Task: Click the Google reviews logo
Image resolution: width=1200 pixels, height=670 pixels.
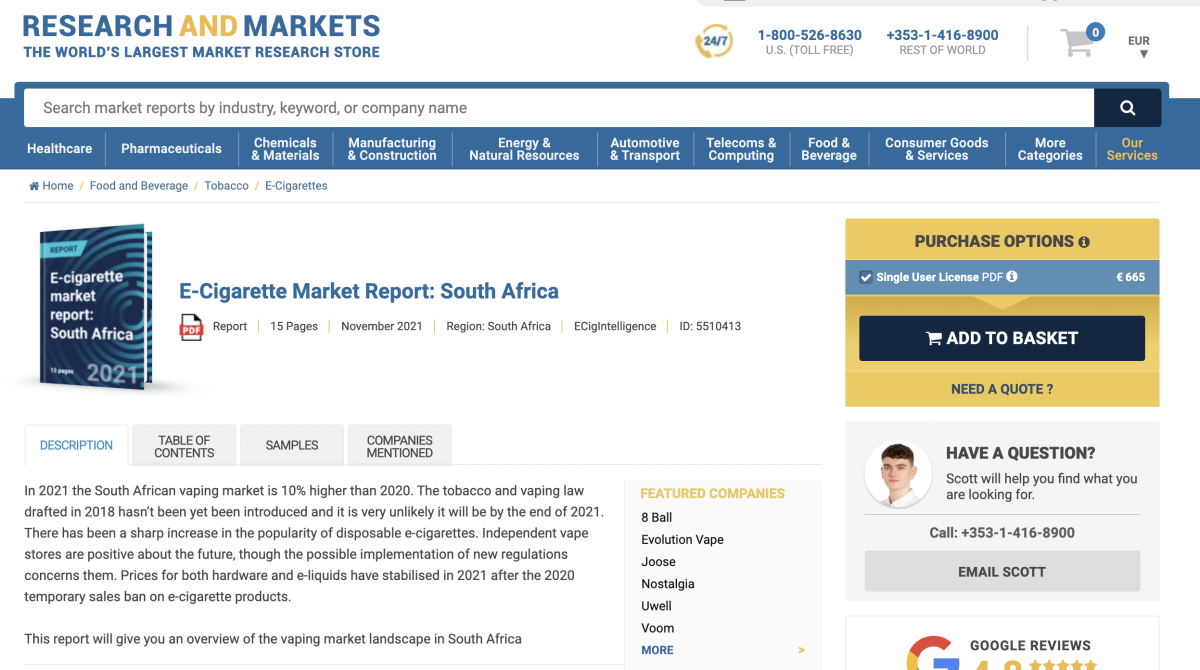Action: coord(929,654)
